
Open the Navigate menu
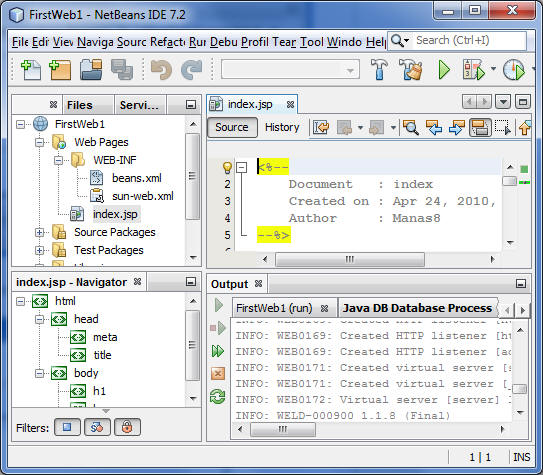pos(95,42)
